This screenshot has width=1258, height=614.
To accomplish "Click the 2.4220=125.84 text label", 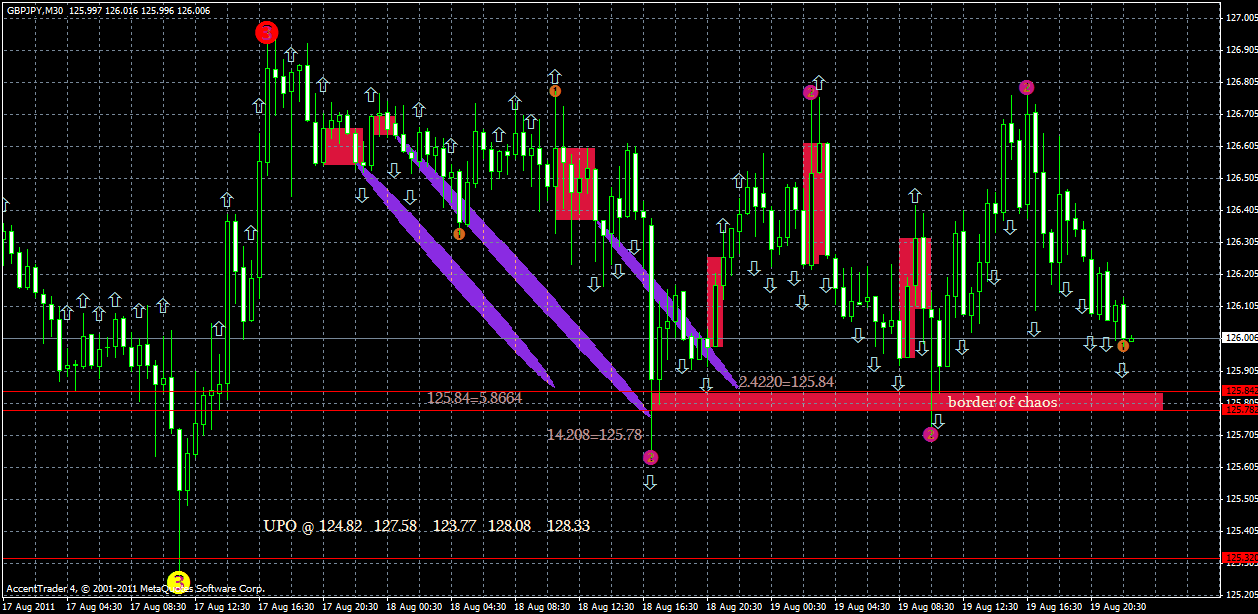I will pos(785,383).
